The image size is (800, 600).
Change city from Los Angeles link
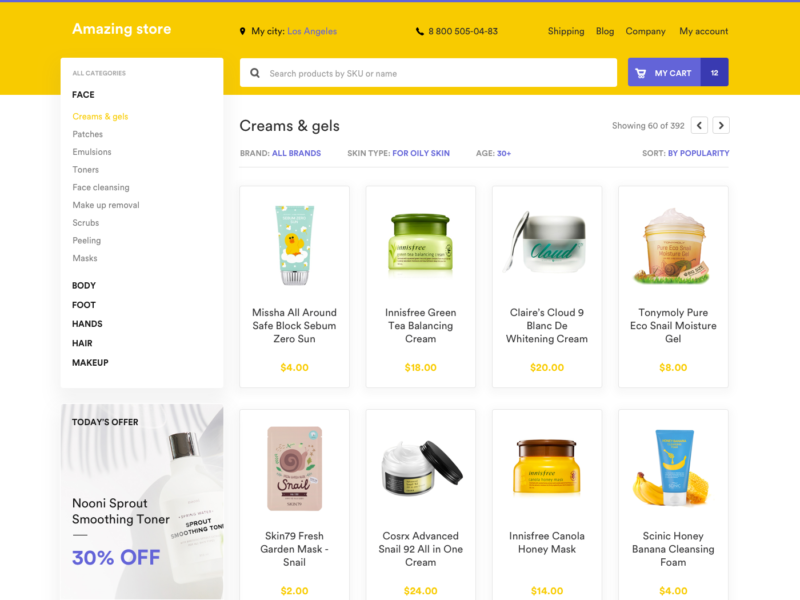312,31
